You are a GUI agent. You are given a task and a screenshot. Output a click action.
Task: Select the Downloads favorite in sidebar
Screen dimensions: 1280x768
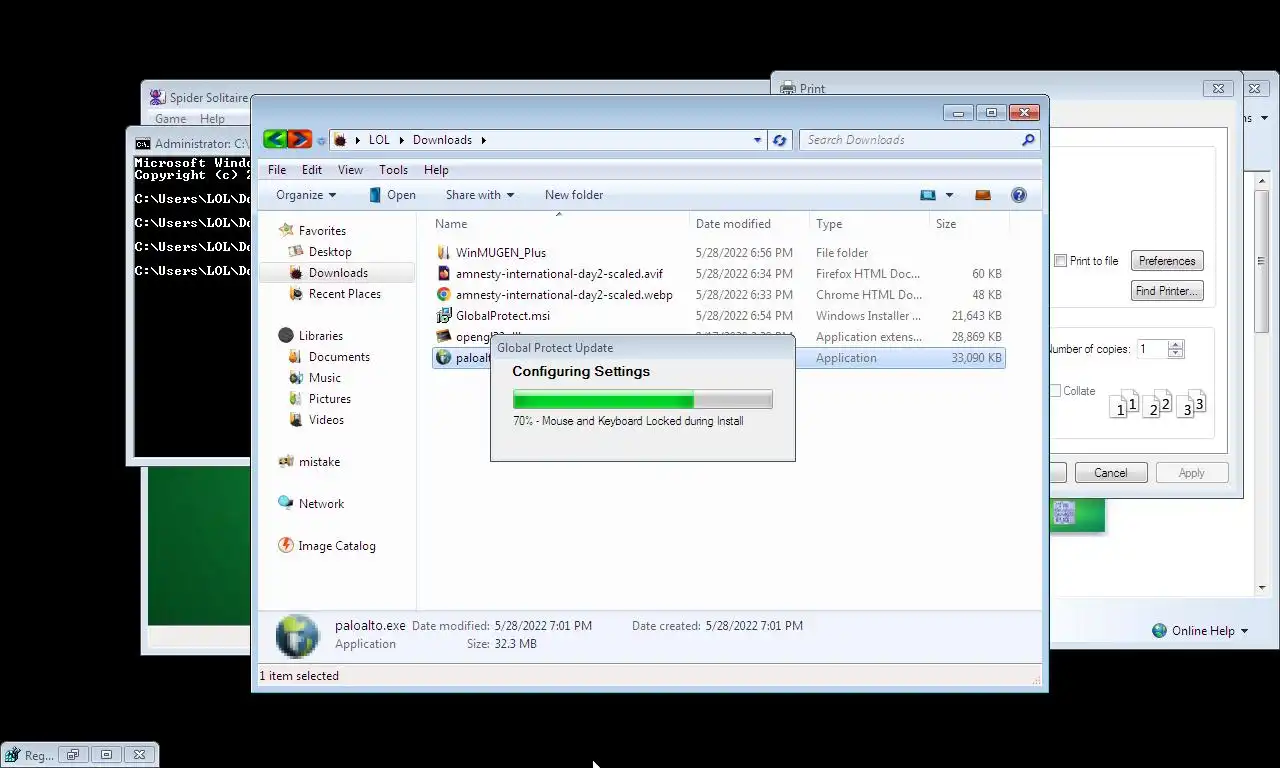(338, 273)
